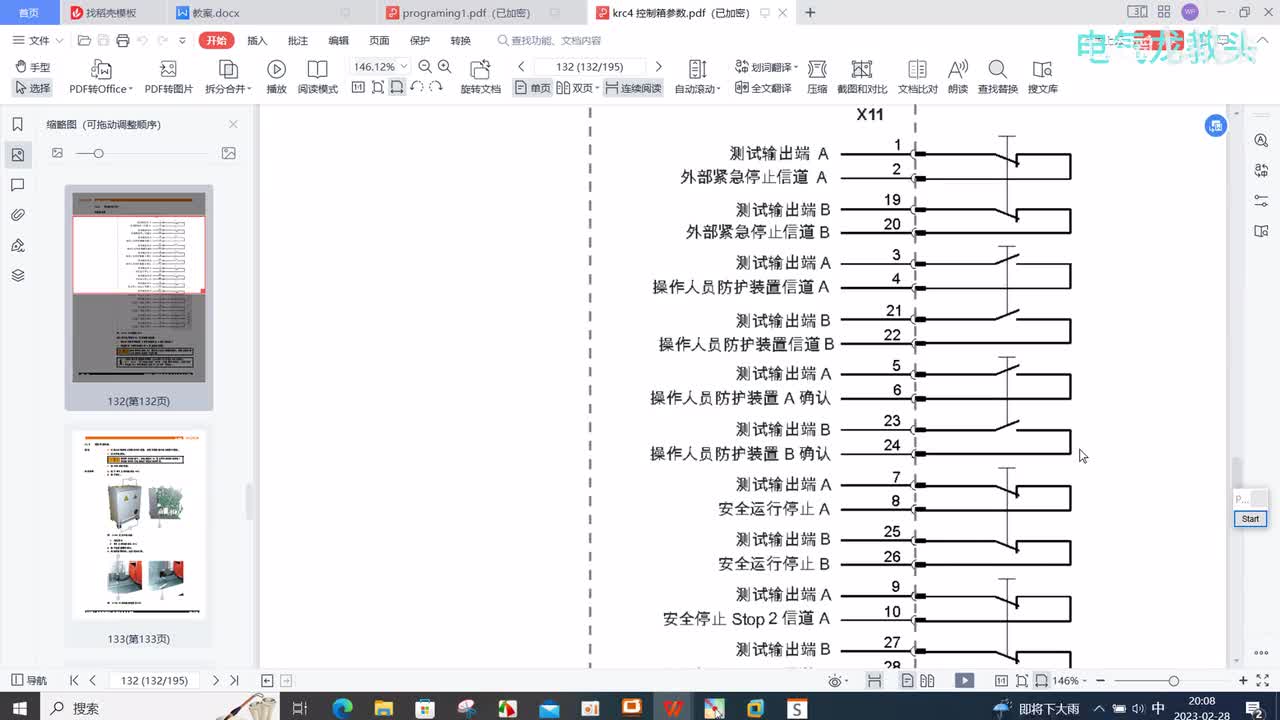The image size is (1280, 720).
Task: Start 朗读 read aloud
Action: 957,77
